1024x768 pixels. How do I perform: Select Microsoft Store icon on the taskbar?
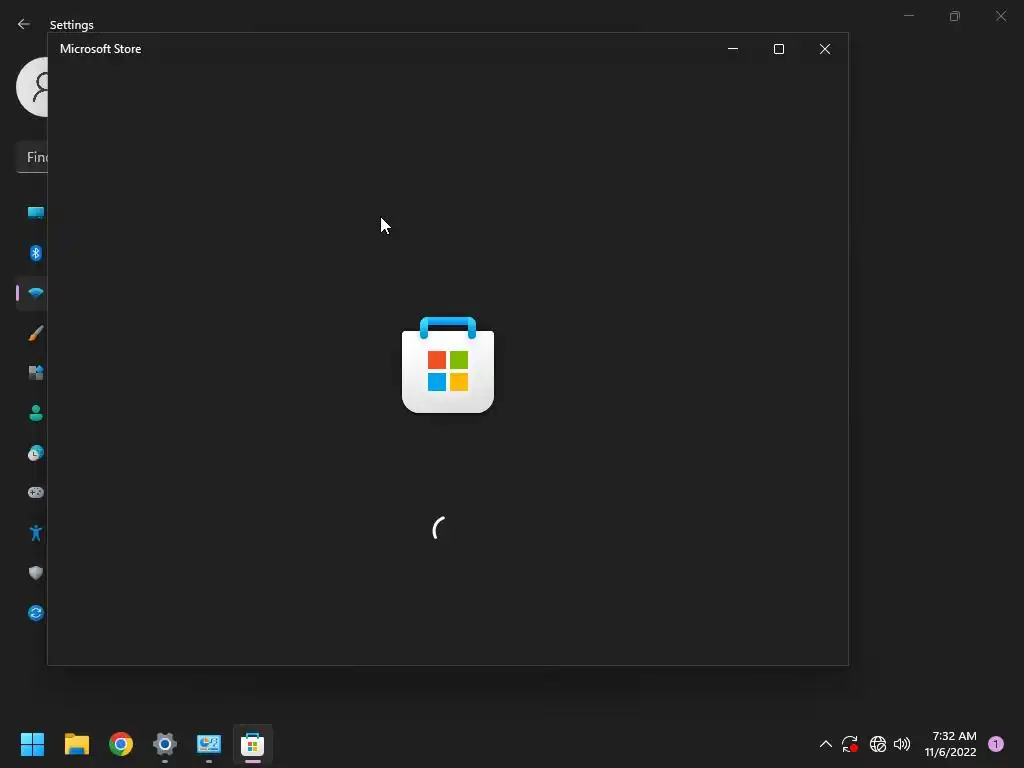pos(253,744)
